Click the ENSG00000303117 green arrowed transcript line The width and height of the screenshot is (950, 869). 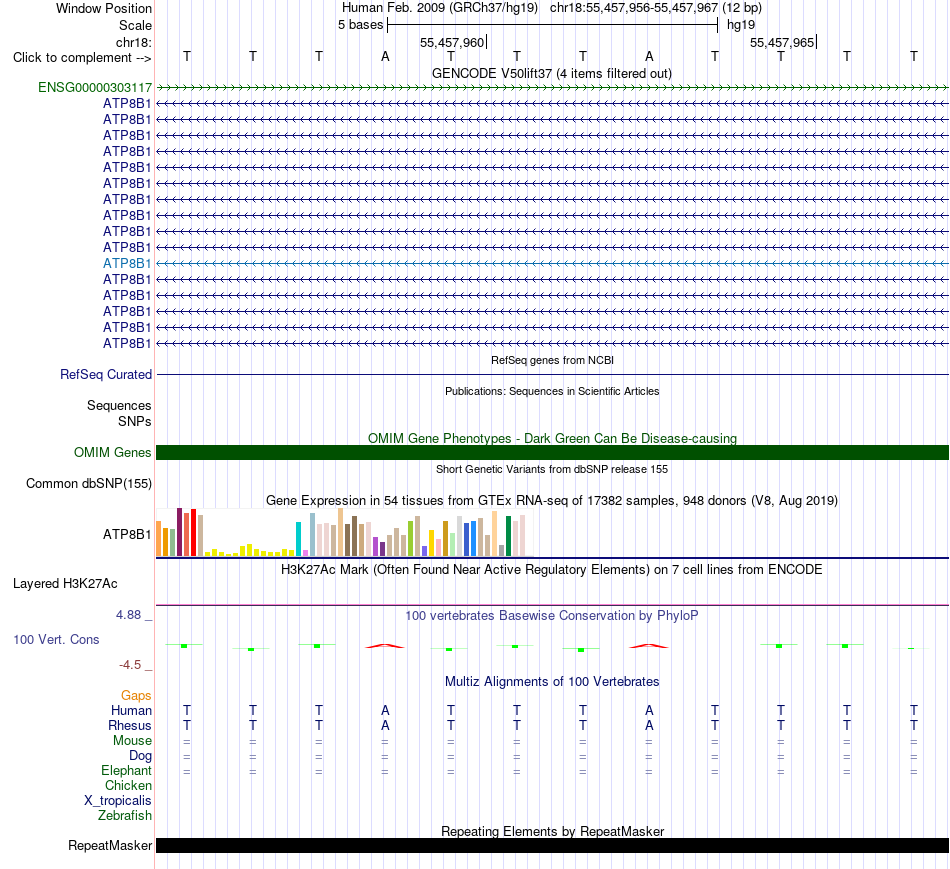pos(552,87)
